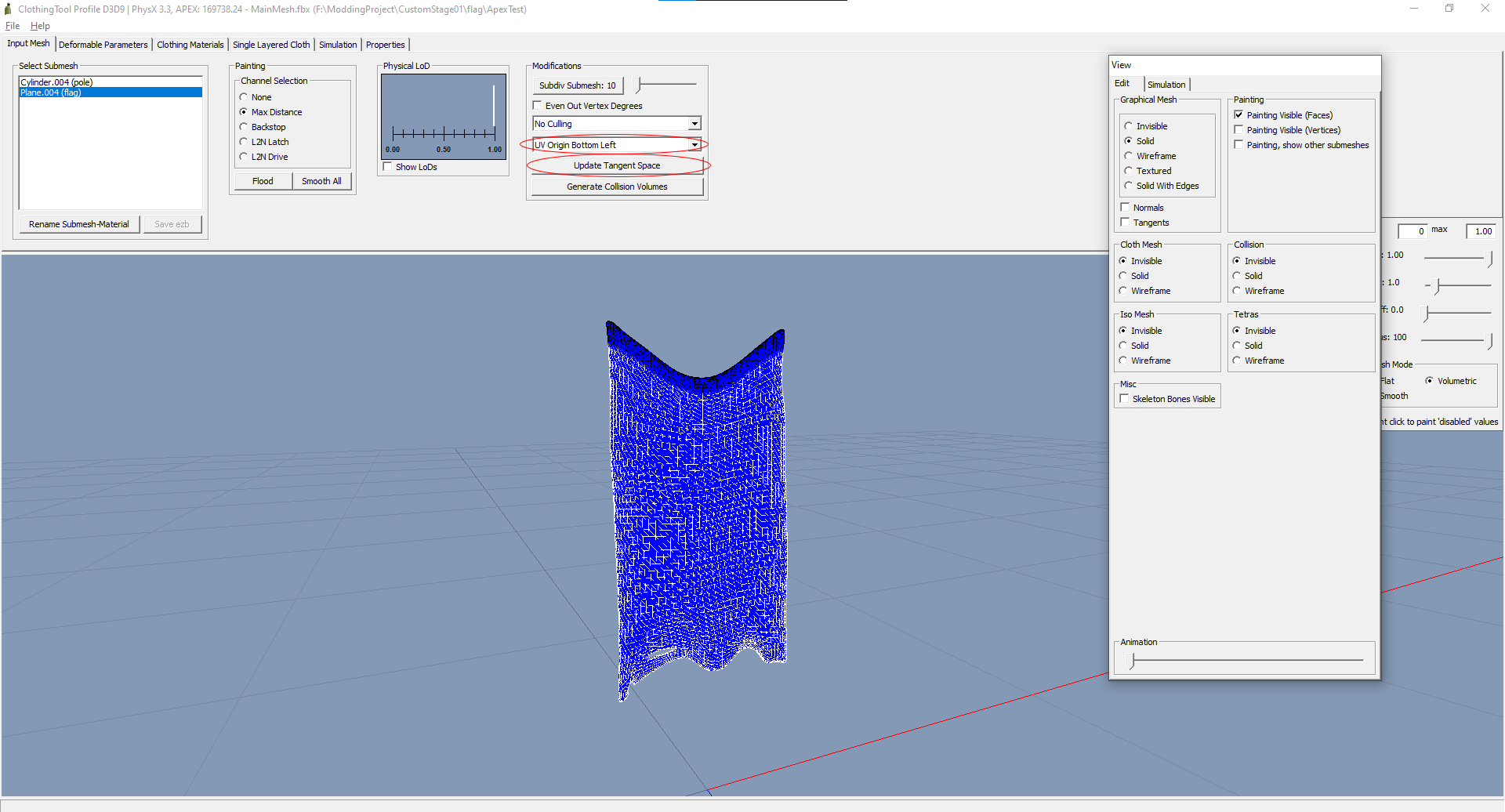Viewport: 1505px width, 812px height.
Task: Switch to the Input Mesh tab
Action: pos(28,44)
